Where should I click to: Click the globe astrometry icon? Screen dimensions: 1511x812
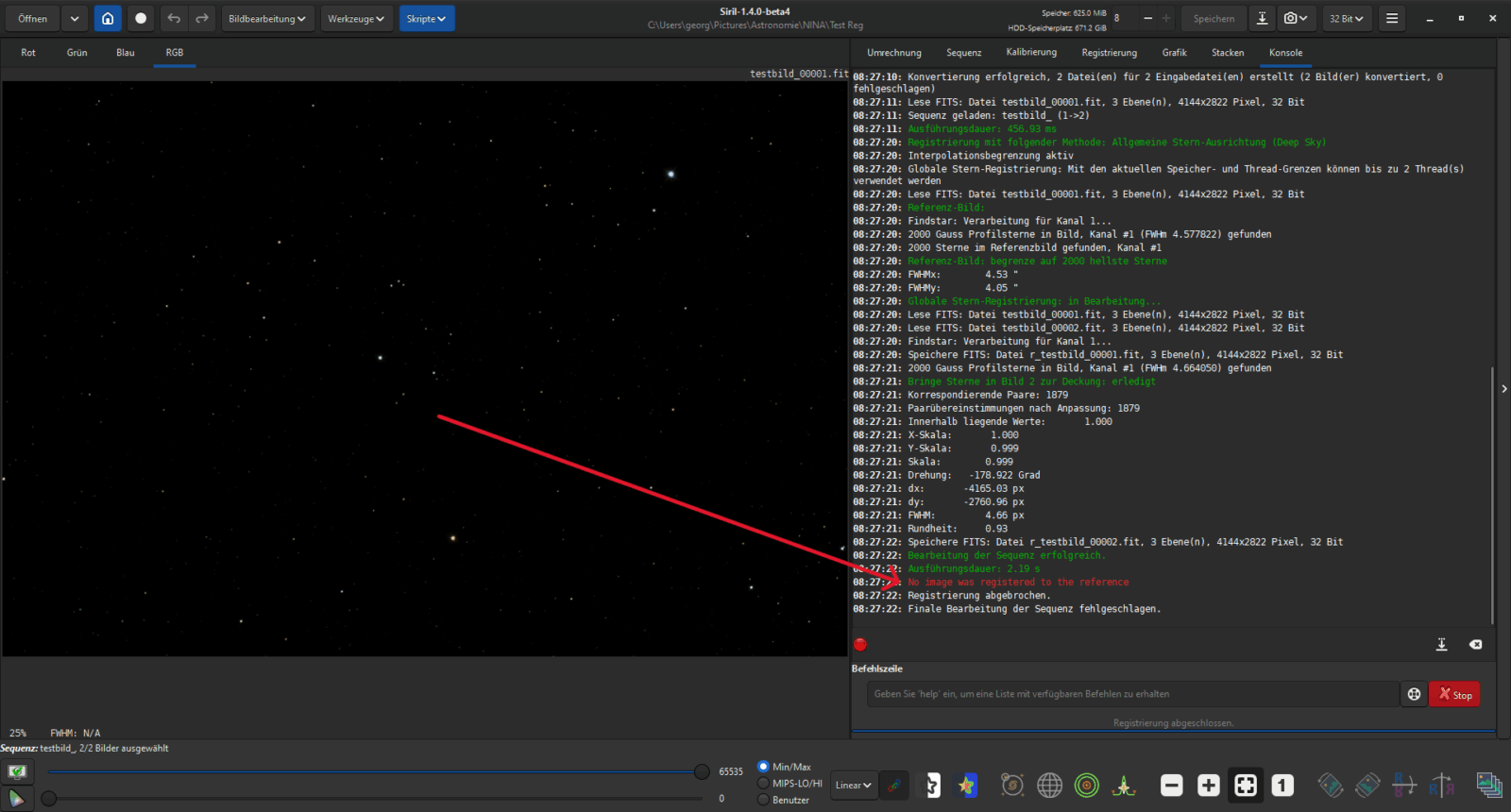[x=1049, y=786]
